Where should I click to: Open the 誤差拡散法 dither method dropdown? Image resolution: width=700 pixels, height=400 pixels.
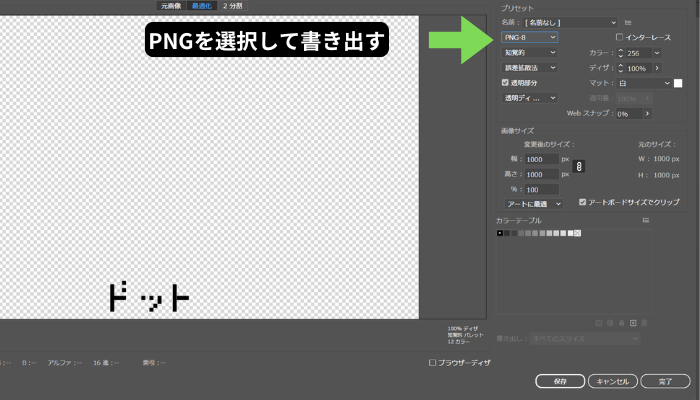pos(529,68)
